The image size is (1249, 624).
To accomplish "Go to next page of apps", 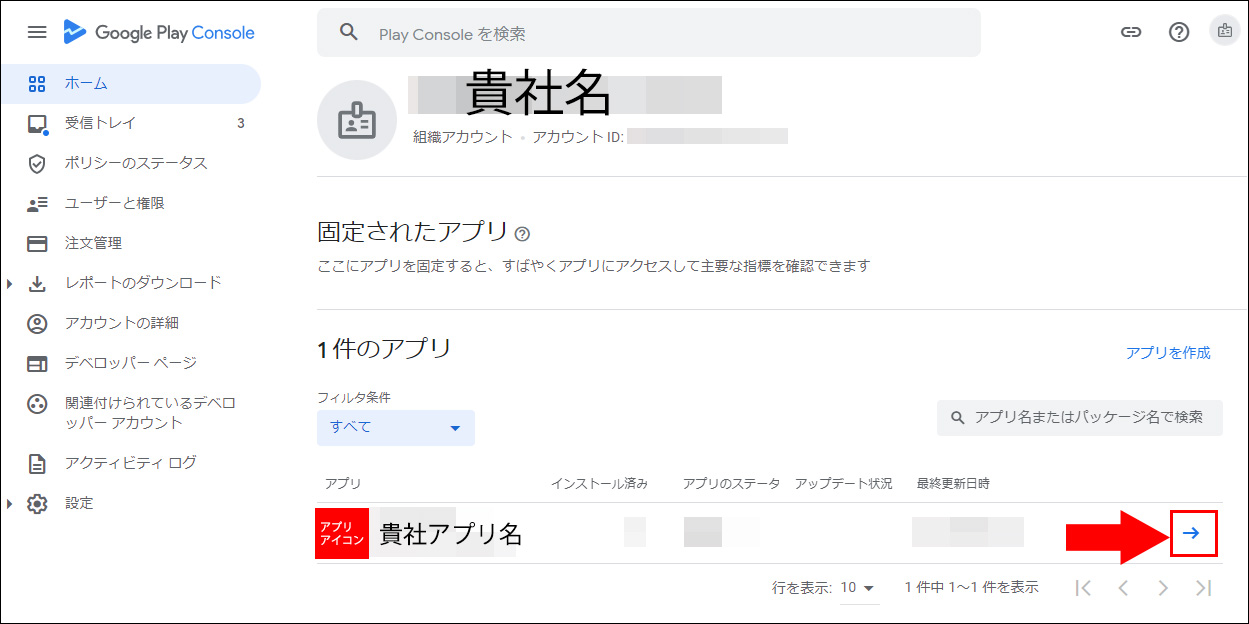I will 1163,588.
